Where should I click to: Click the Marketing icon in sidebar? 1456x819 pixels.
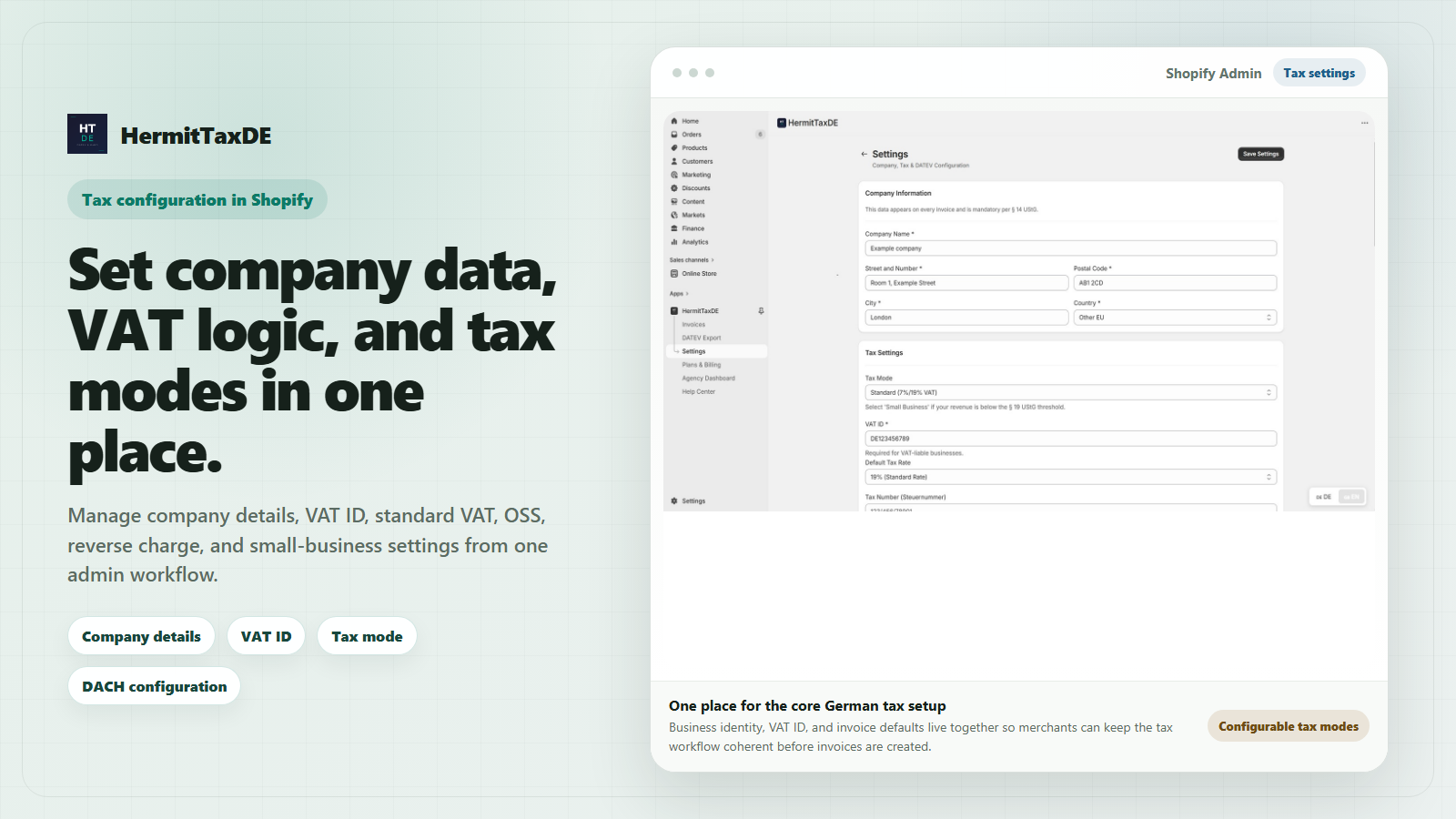(674, 175)
